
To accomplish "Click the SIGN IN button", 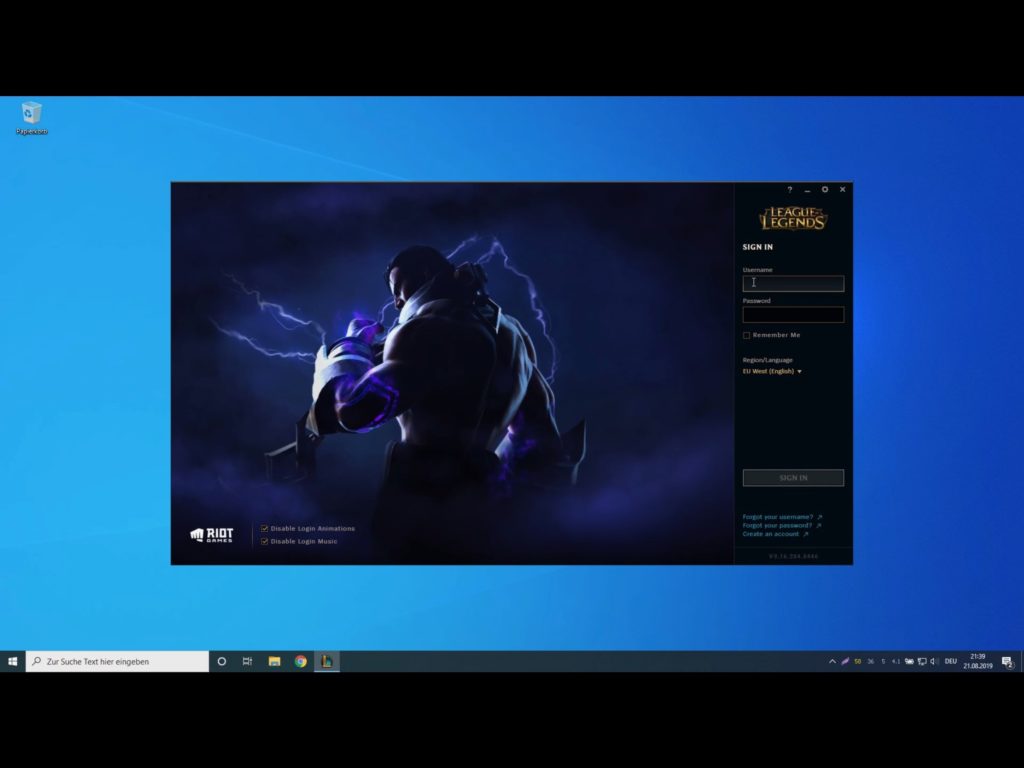I will point(793,477).
